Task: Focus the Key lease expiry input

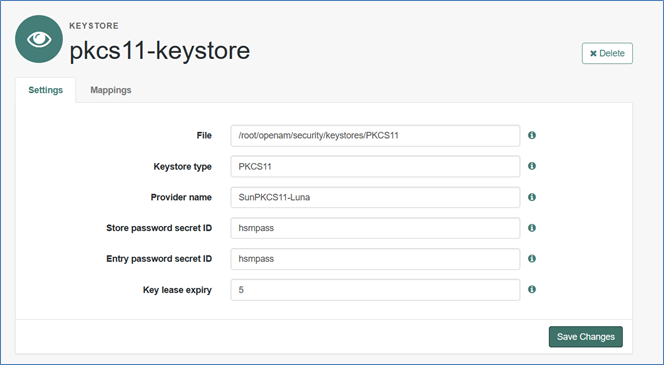Action: point(375,290)
